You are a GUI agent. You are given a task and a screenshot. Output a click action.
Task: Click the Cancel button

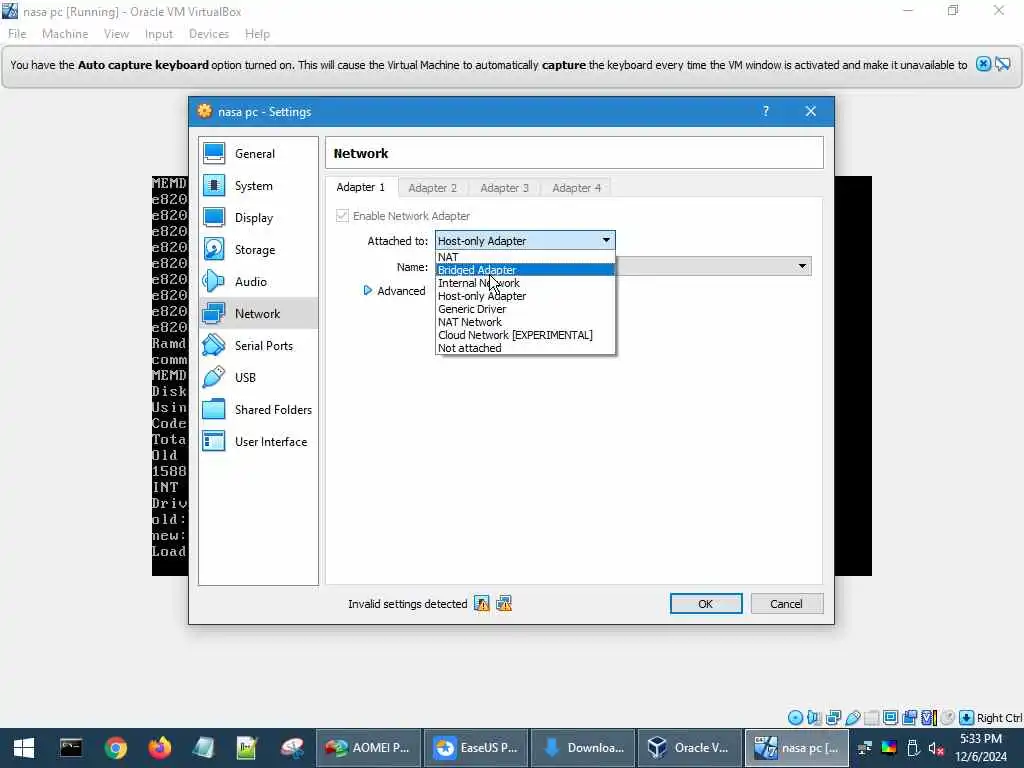pyautogui.click(x=786, y=604)
